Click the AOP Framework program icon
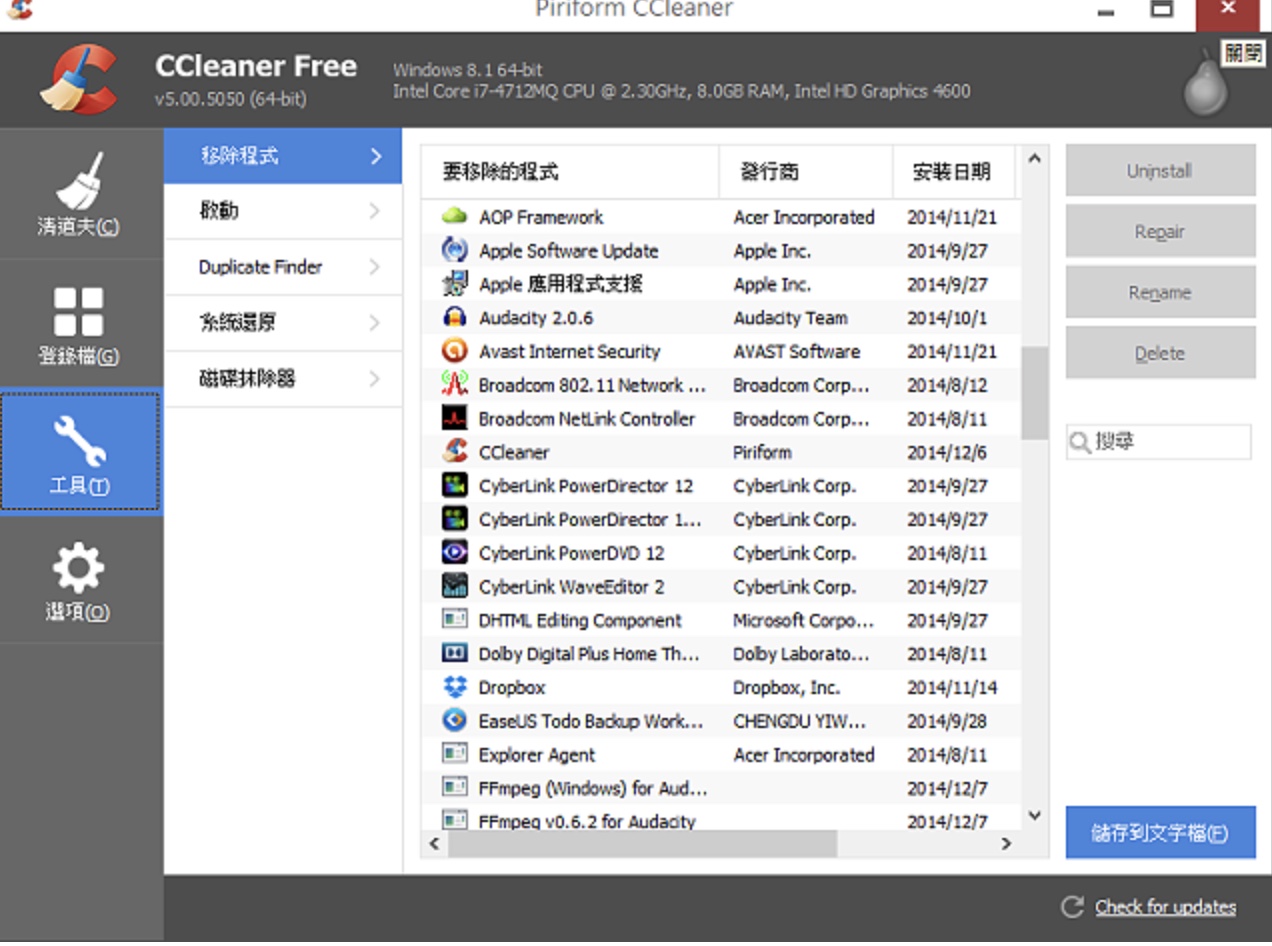The height and width of the screenshot is (946, 1272). point(455,216)
